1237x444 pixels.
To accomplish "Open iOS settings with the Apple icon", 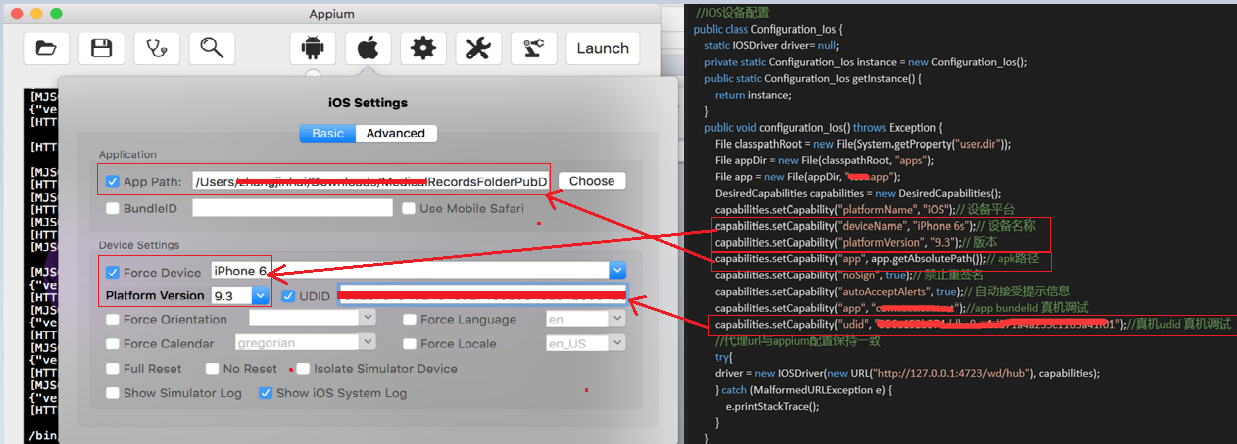I will click(x=368, y=47).
